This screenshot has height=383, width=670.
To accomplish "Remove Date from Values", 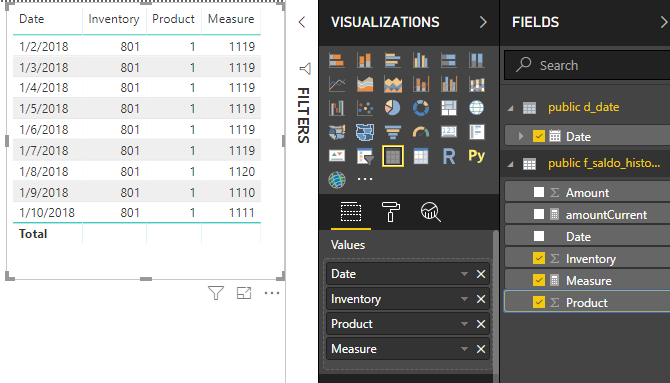I will click(x=481, y=274).
